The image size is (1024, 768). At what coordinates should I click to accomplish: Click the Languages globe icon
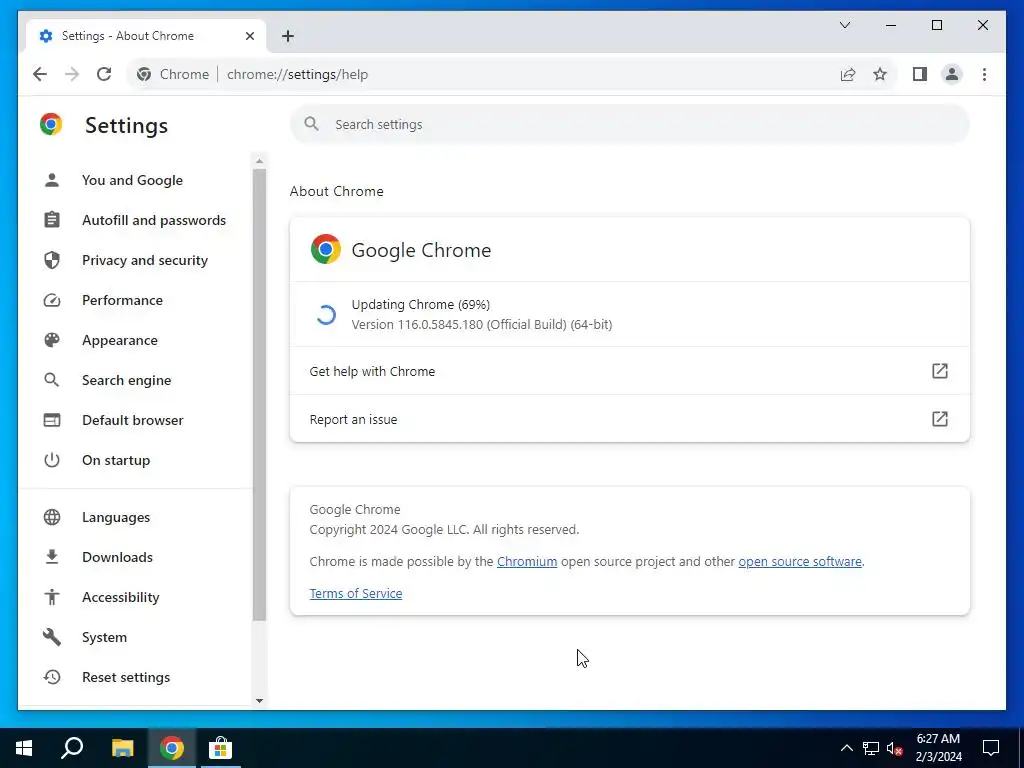(x=52, y=517)
